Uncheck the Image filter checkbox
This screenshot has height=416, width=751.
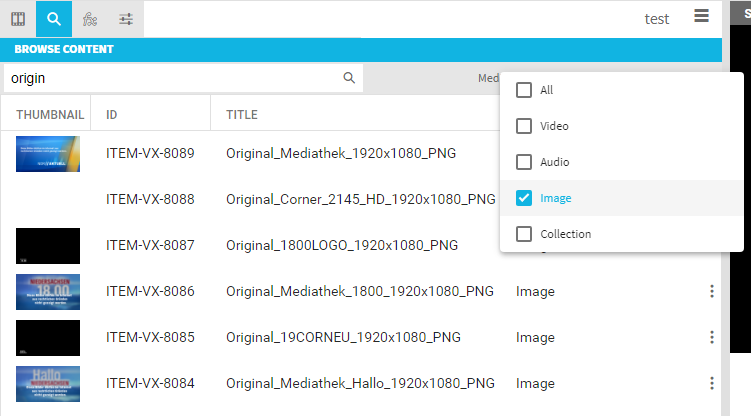[x=524, y=198]
